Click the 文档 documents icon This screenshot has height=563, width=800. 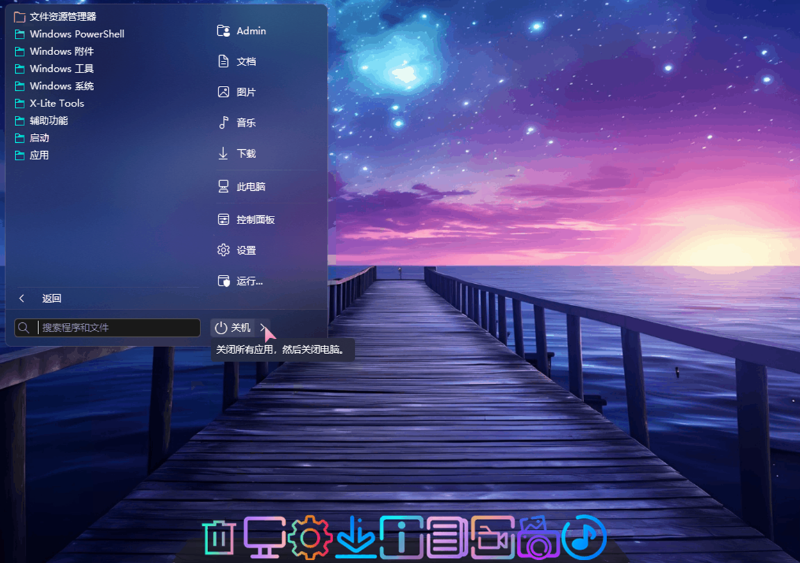point(223,62)
